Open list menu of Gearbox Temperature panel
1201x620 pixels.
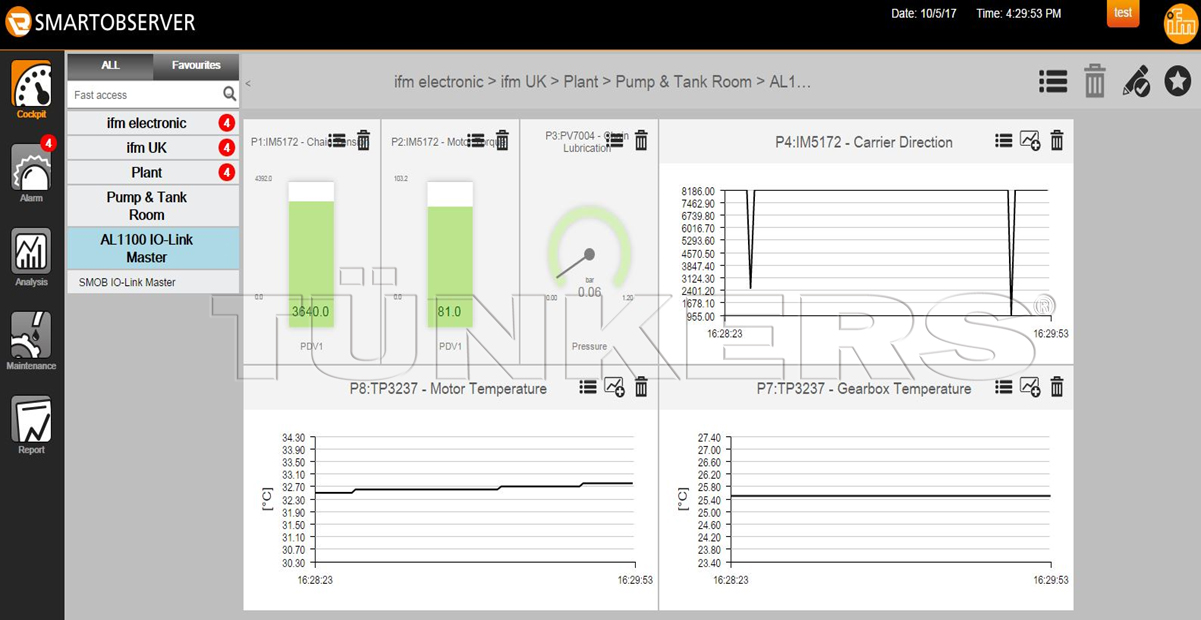(1004, 387)
